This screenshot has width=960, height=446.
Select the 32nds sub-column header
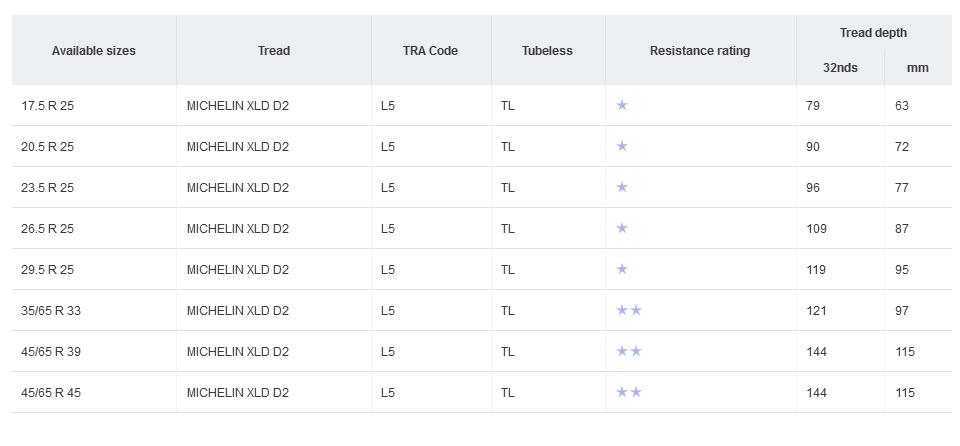840,68
